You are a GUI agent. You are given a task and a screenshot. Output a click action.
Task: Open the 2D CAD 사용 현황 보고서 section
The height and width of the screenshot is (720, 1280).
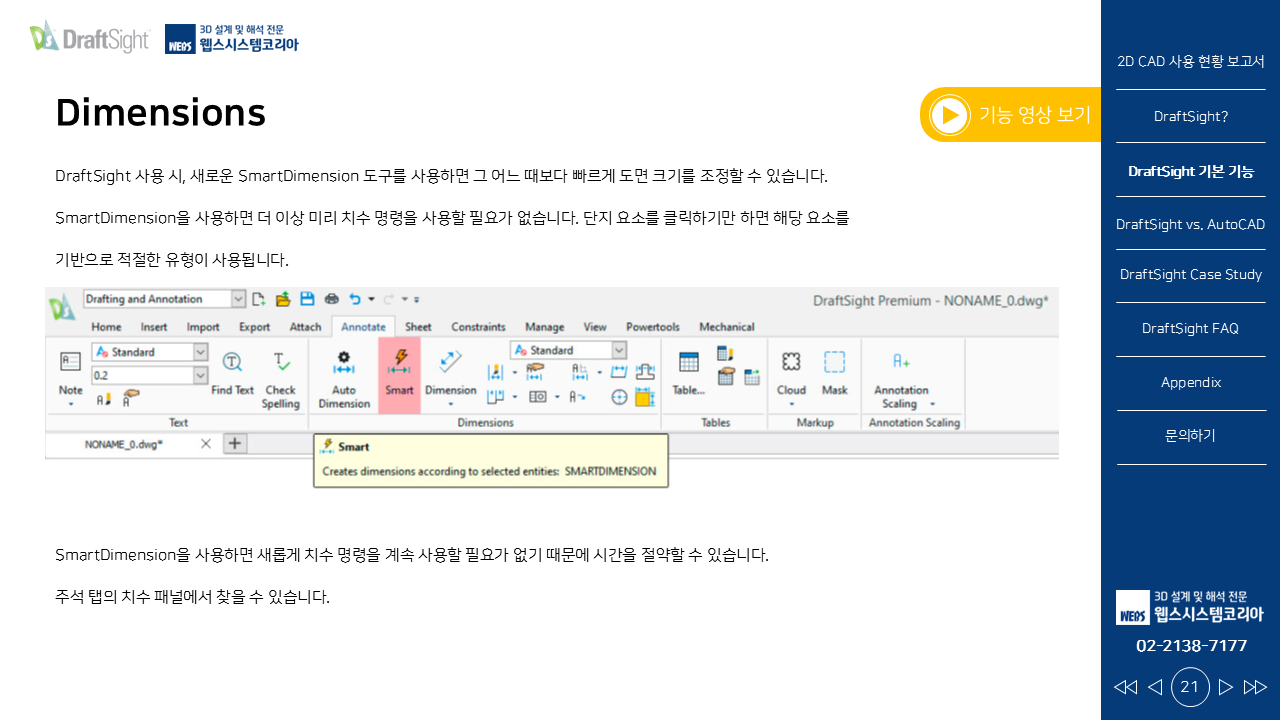(x=1190, y=61)
